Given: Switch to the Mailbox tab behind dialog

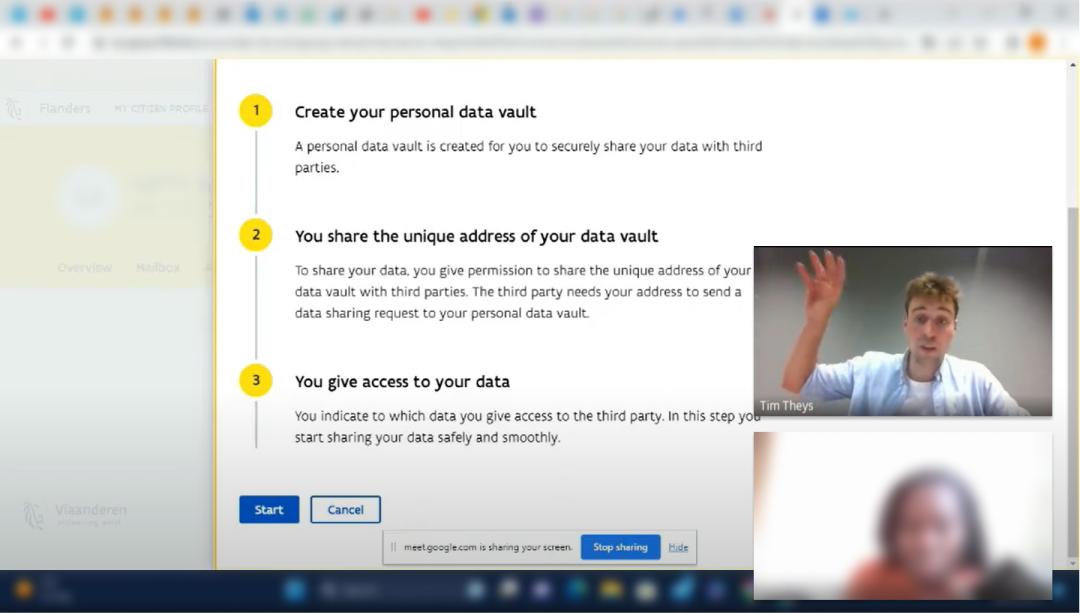Looking at the screenshot, I should [x=158, y=267].
